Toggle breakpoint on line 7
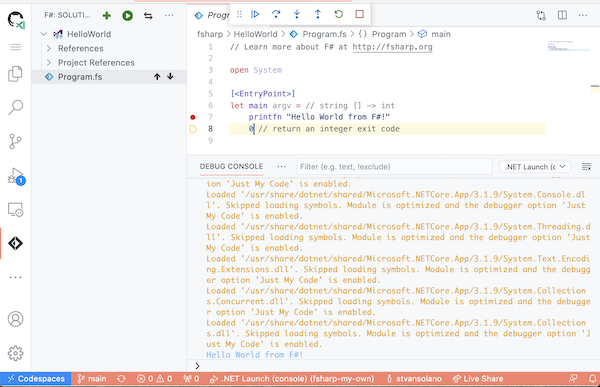Viewport: 600px width, 387px height. [x=193, y=117]
